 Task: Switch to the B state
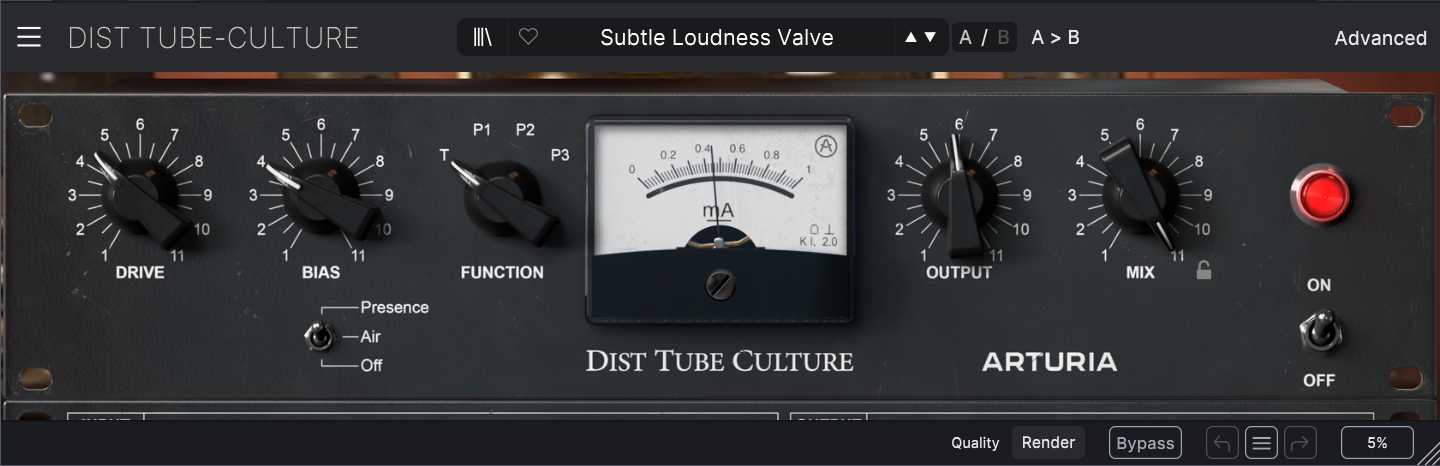(x=1003, y=38)
